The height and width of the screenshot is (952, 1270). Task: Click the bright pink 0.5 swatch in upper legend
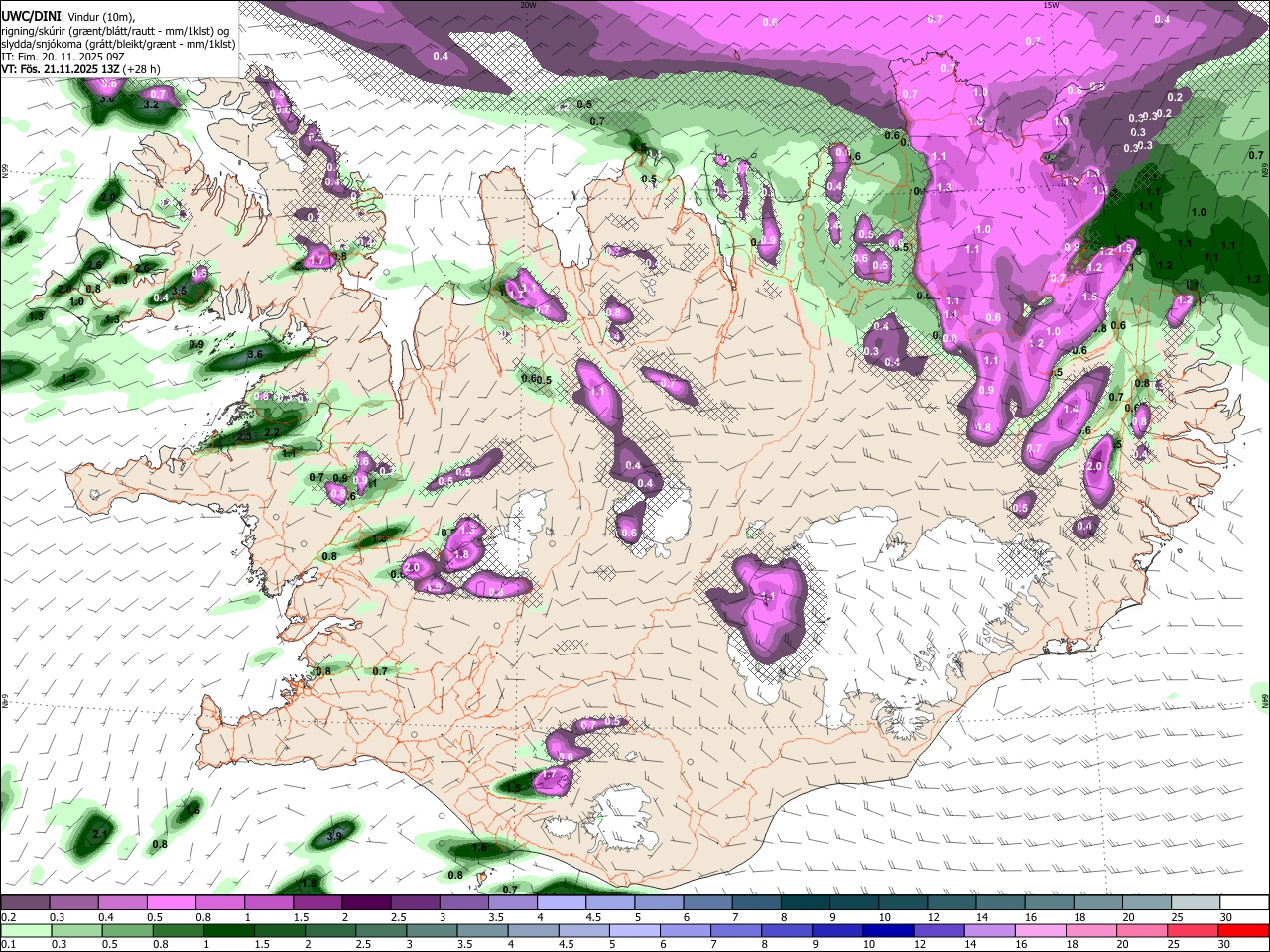point(171,903)
